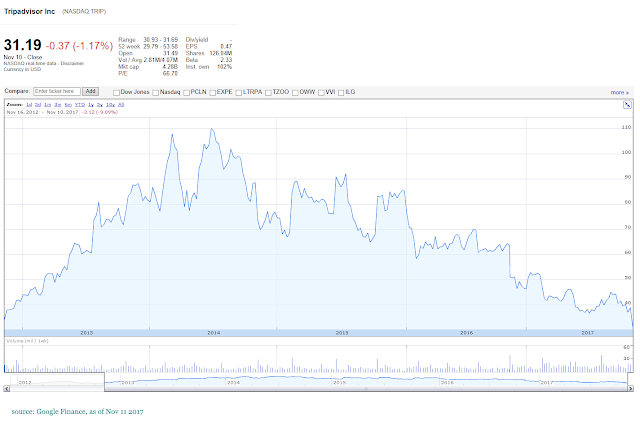The height and width of the screenshot is (422, 640).
Task: Show All historical data zoom
Action: pyautogui.click(x=121, y=105)
